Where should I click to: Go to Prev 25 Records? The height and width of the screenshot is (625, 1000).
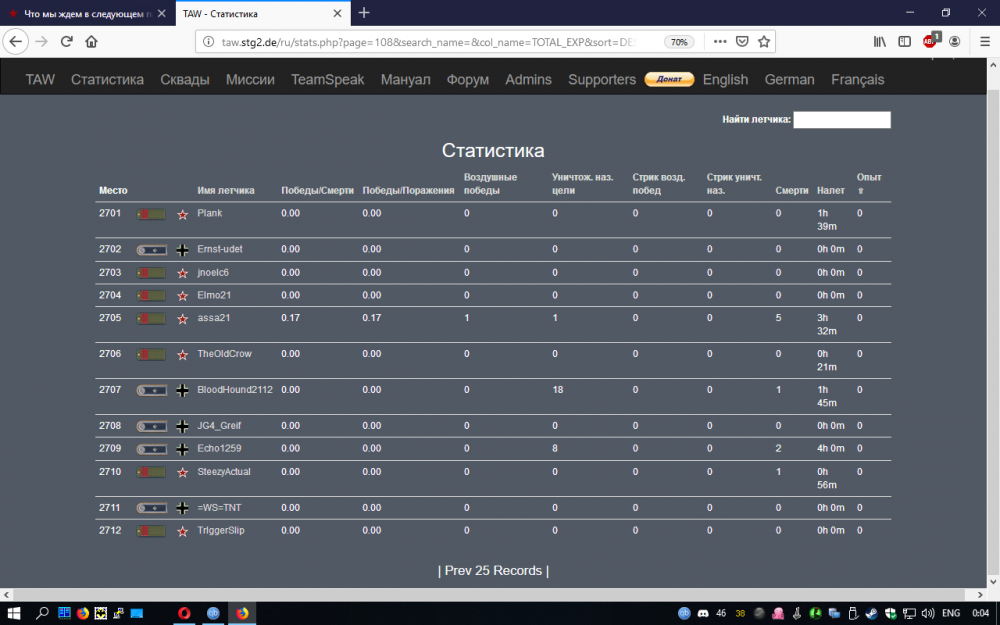point(494,571)
